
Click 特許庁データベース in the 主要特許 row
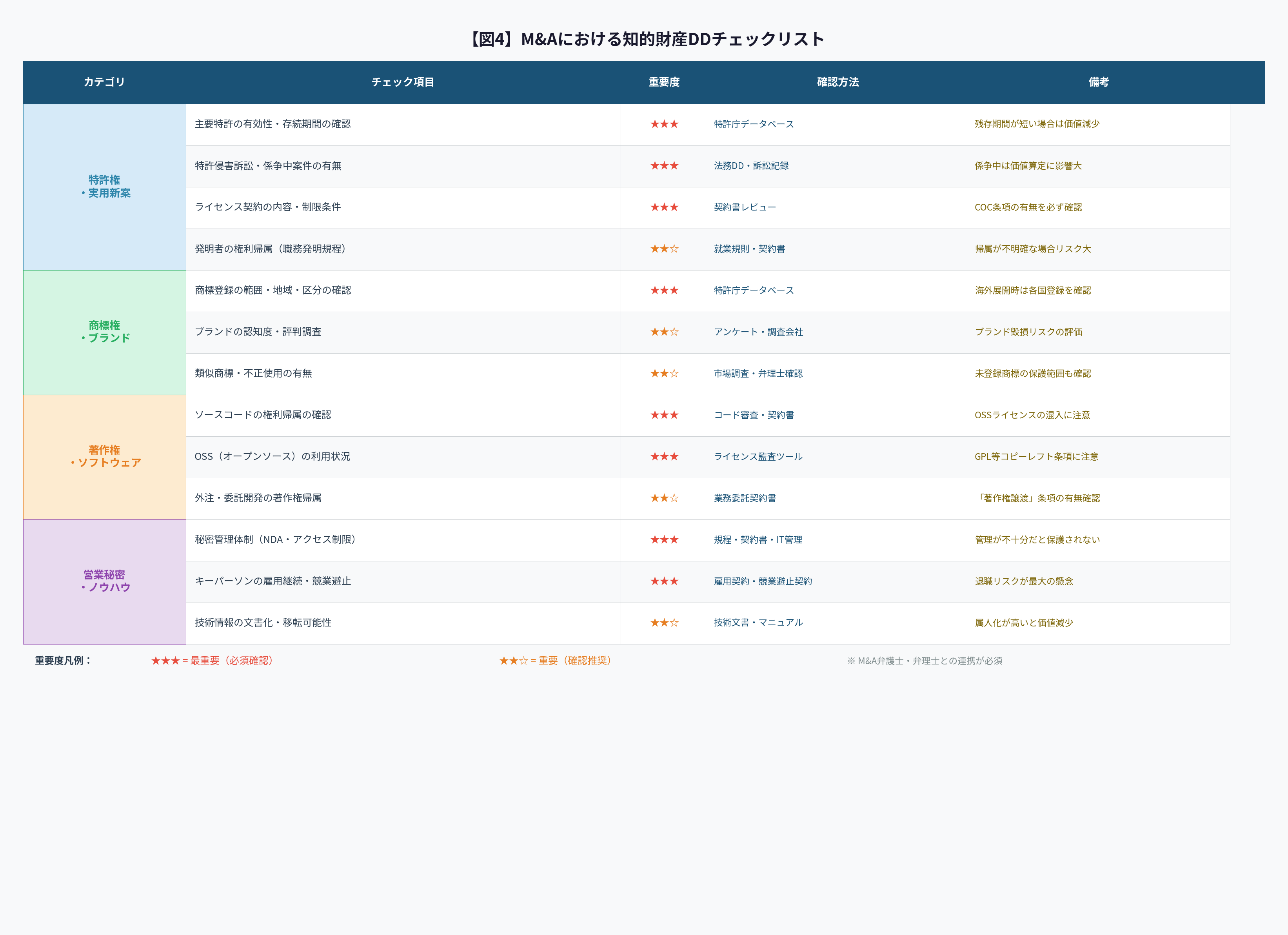point(754,124)
